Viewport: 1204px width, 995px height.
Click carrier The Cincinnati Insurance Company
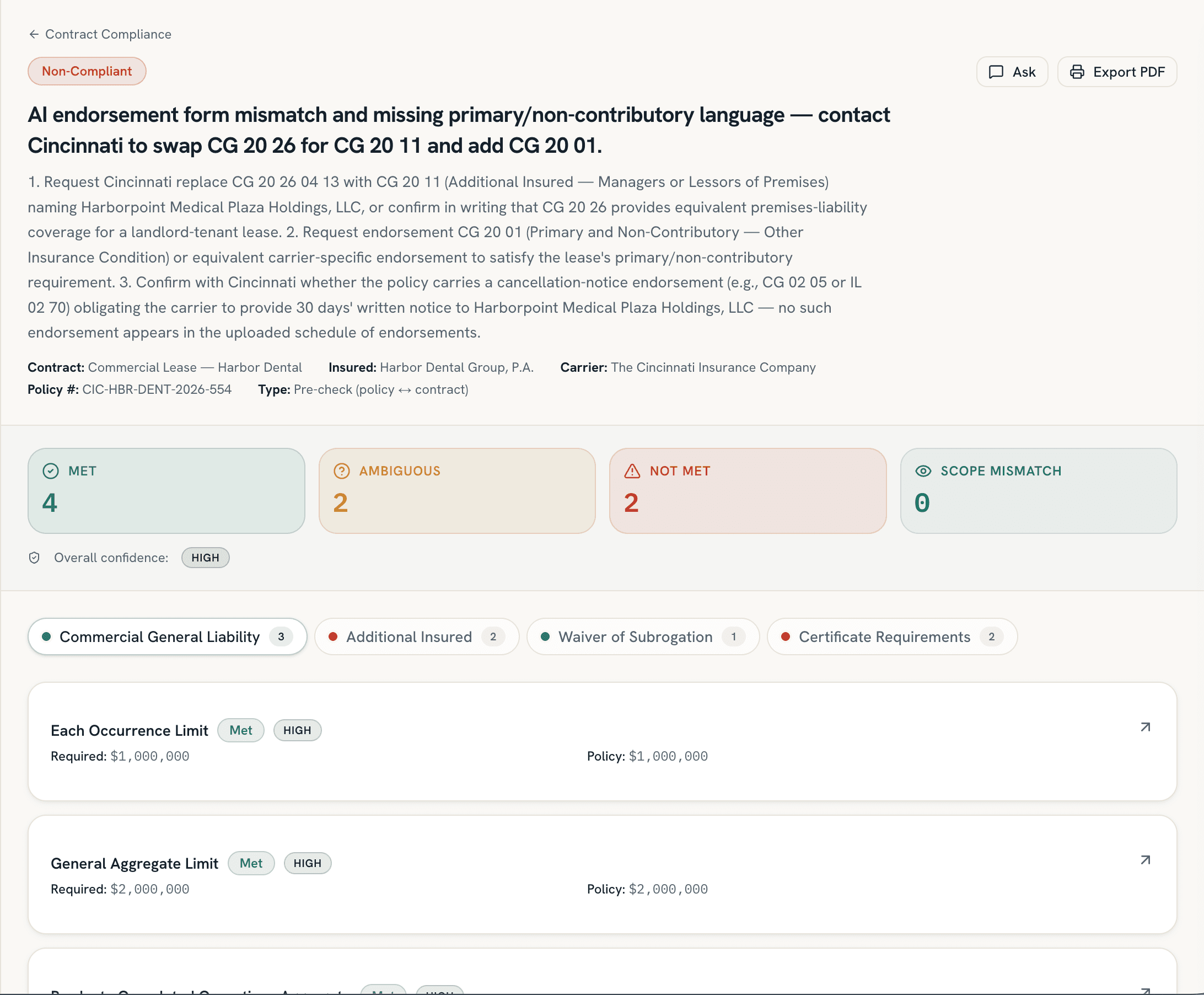713,367
